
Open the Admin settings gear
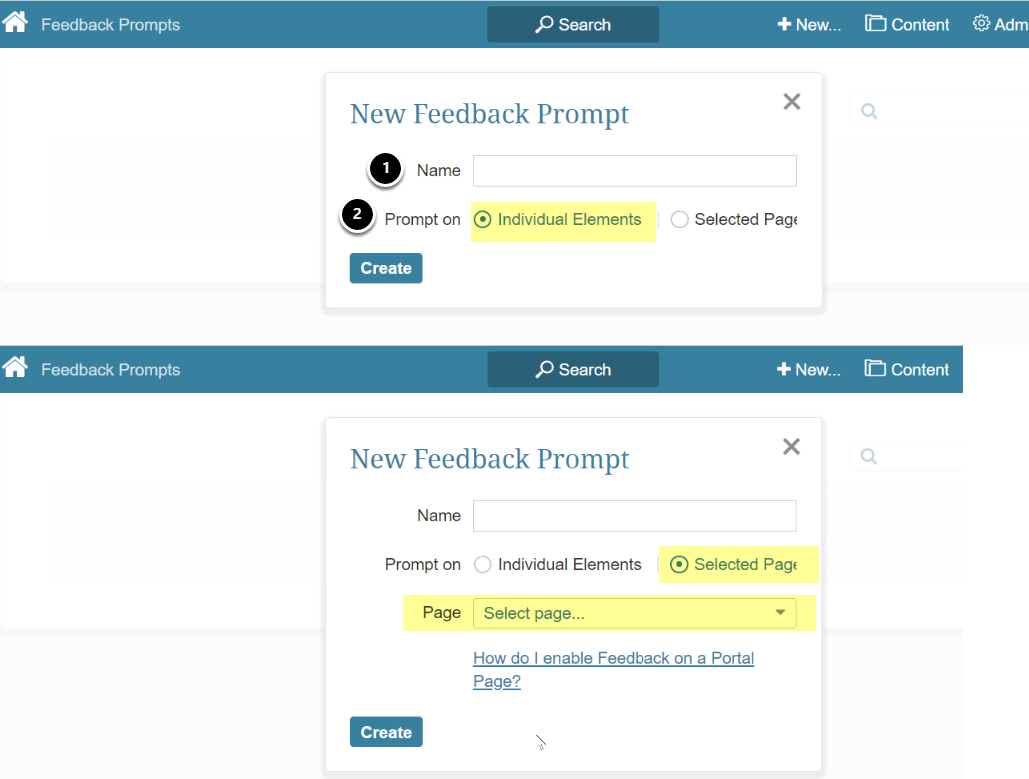click(983, 23)
